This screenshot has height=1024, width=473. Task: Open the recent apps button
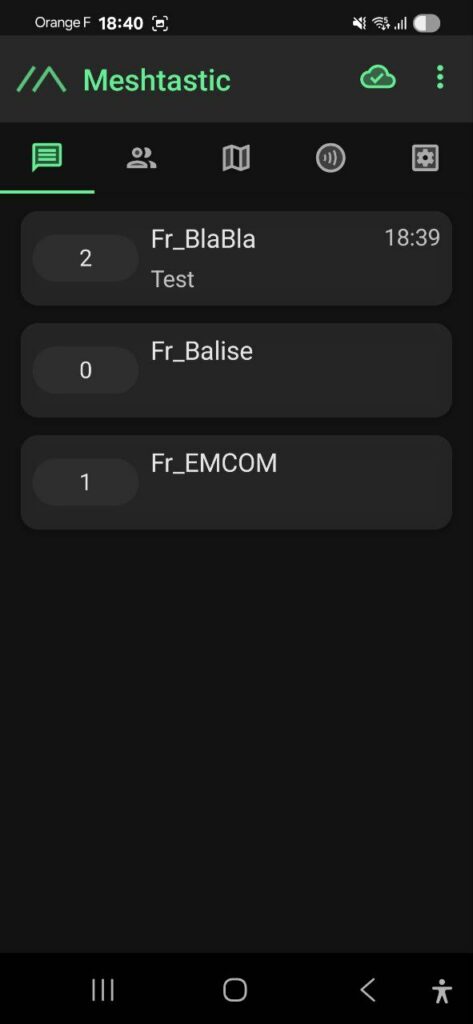point(103,990)
